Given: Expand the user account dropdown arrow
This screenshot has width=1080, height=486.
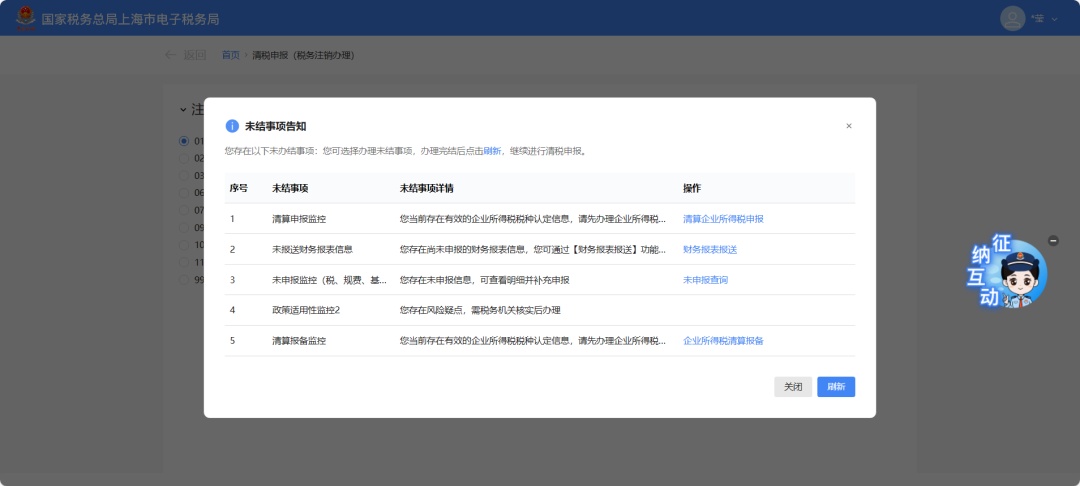Looking at the screenshot, I should 1054,19.
